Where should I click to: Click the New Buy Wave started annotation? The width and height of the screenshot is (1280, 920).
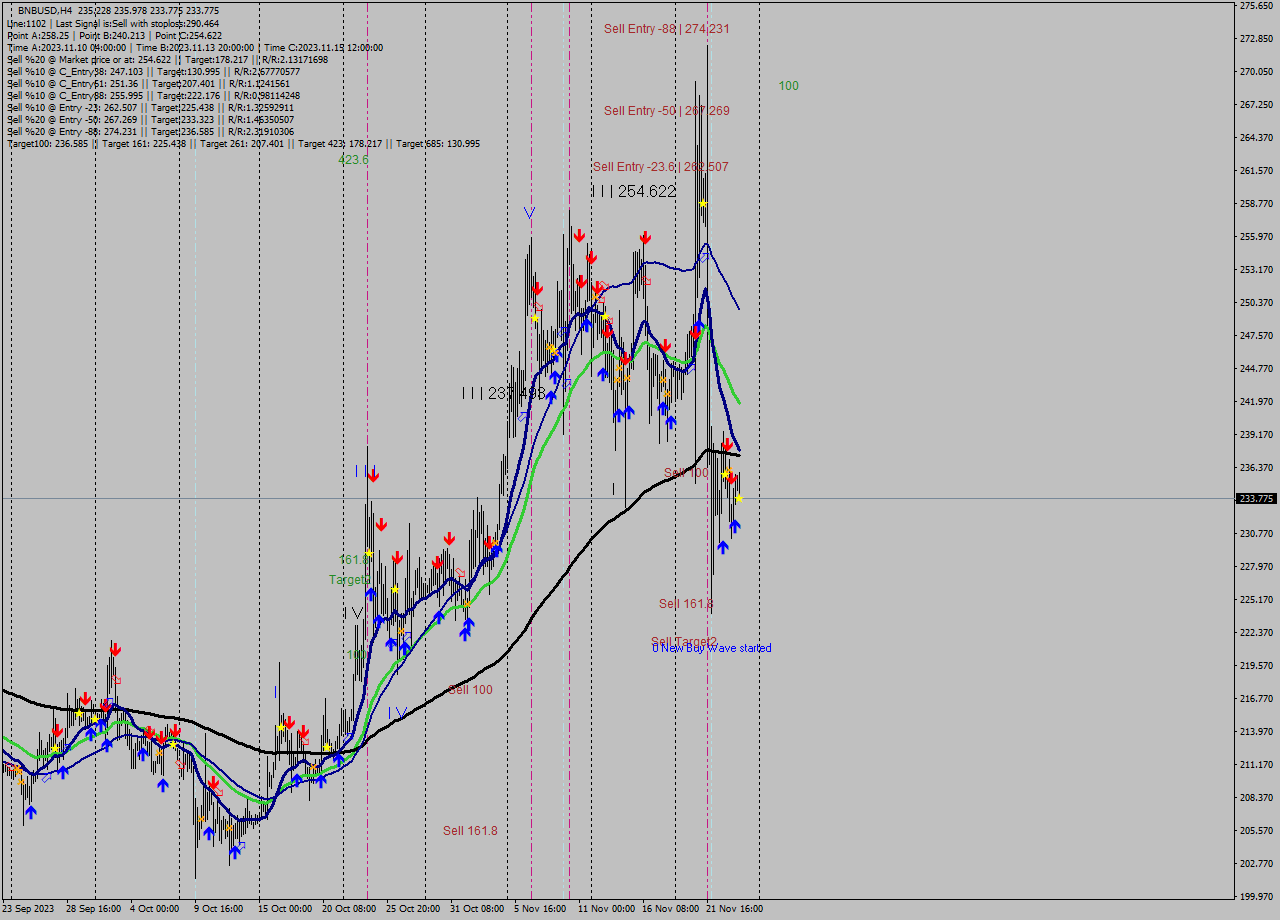[x=713, y=648]
